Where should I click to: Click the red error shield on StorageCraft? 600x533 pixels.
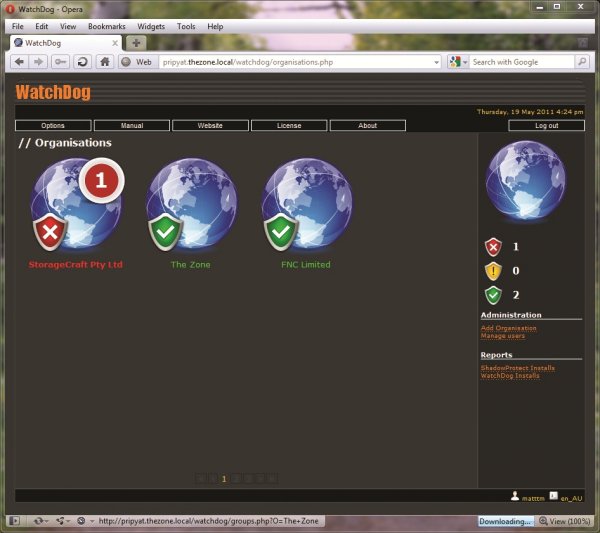click(50, 232)
